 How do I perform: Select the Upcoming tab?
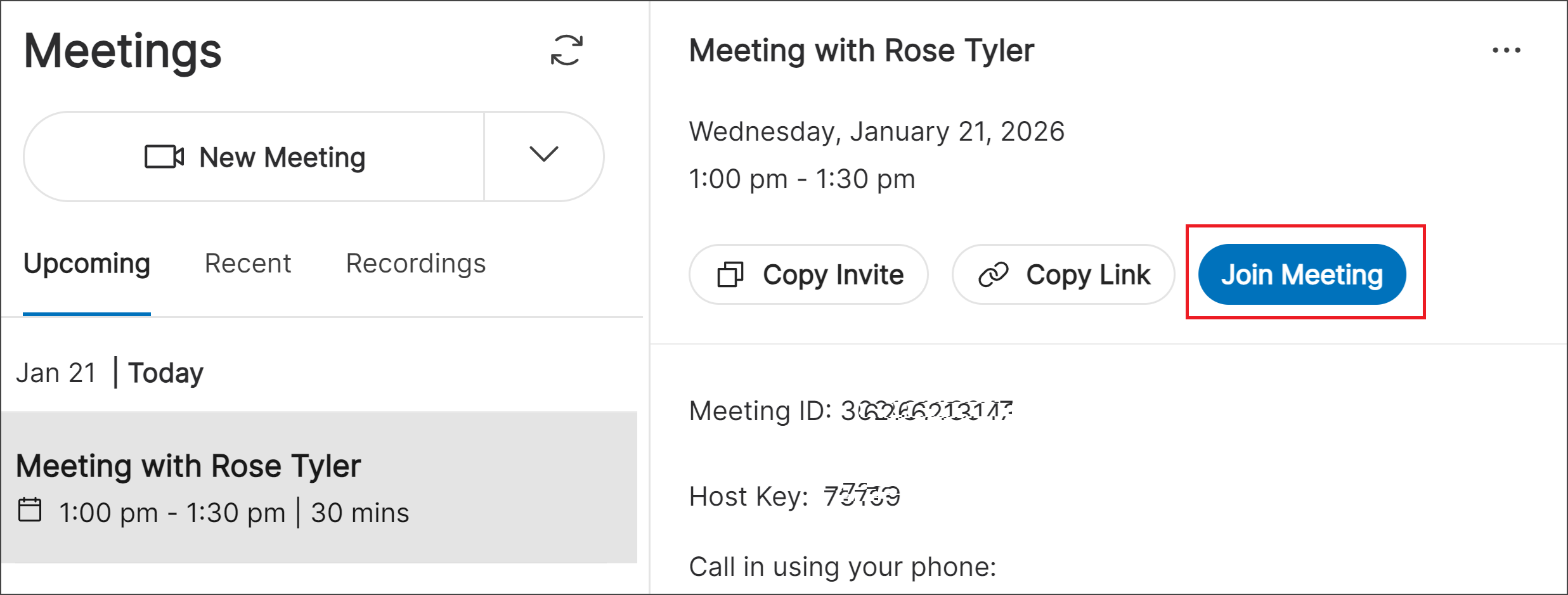[87, 263]
